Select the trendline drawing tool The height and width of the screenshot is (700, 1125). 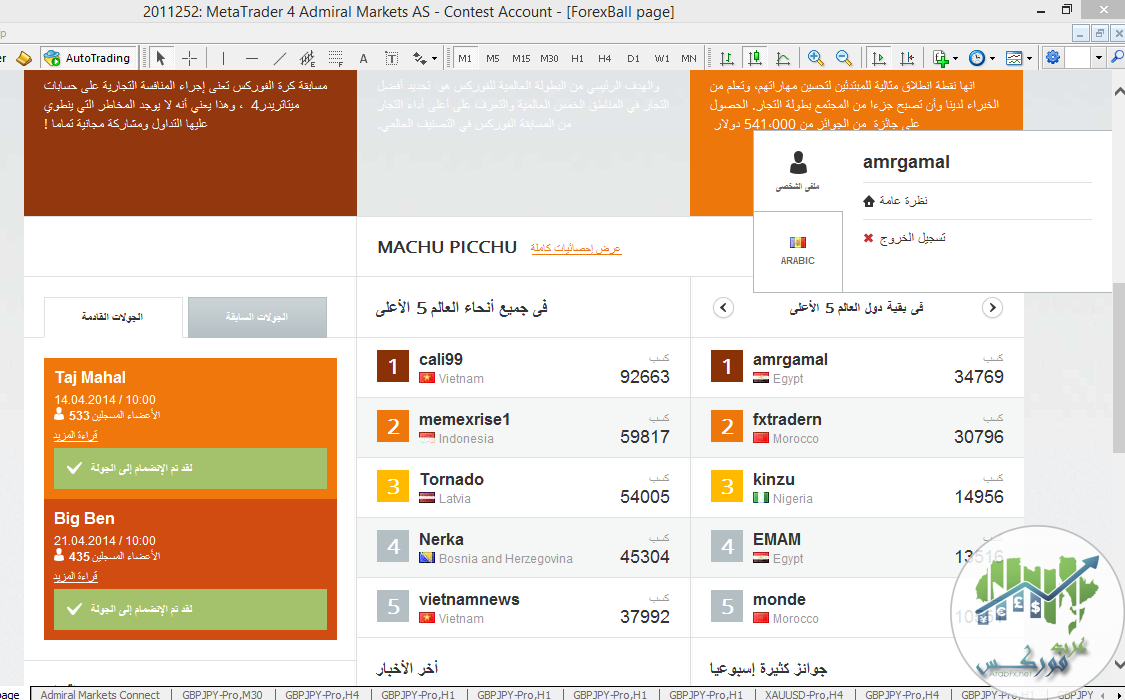tap(279, 58)
